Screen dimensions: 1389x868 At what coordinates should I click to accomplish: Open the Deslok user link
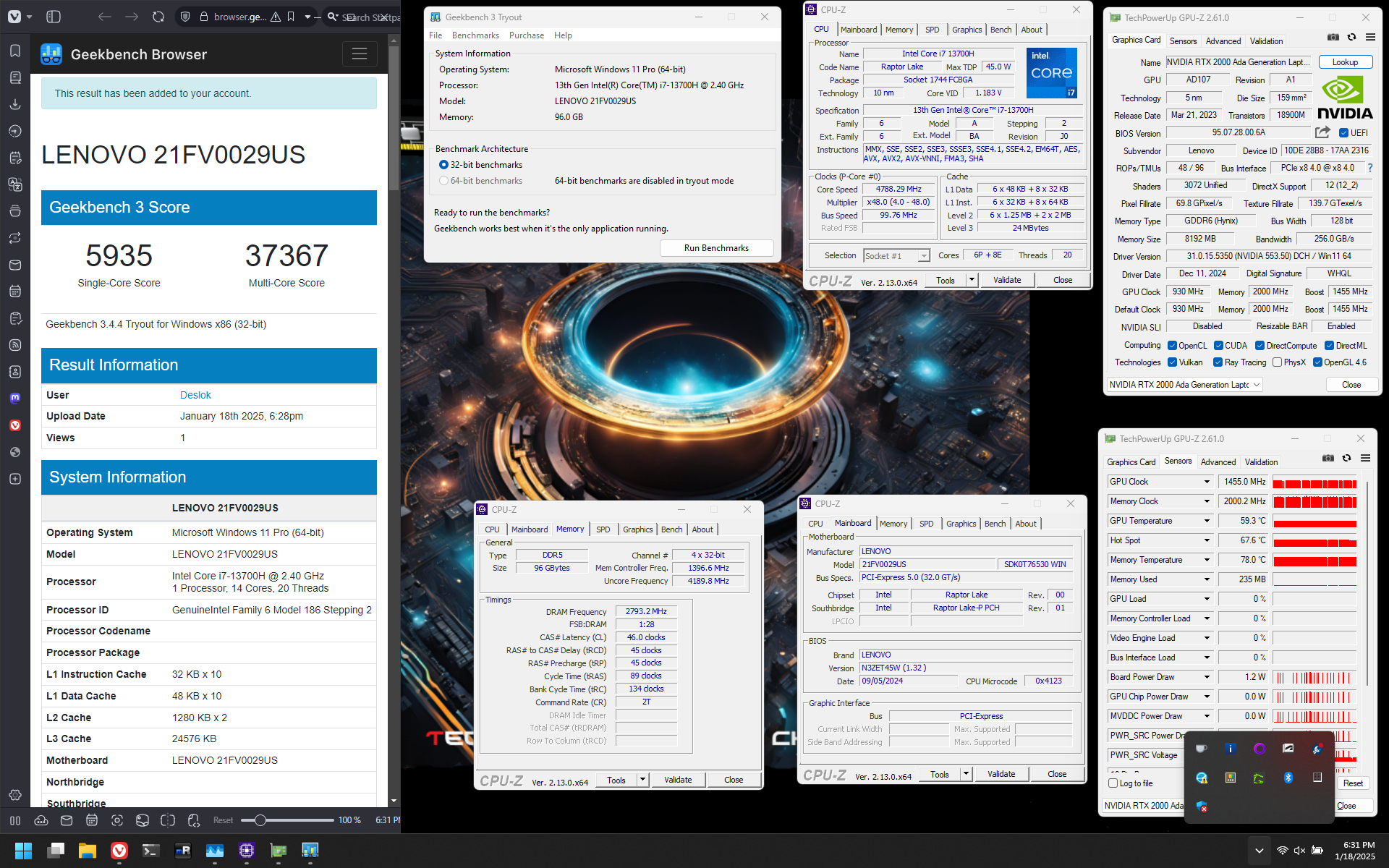[195, 395]
